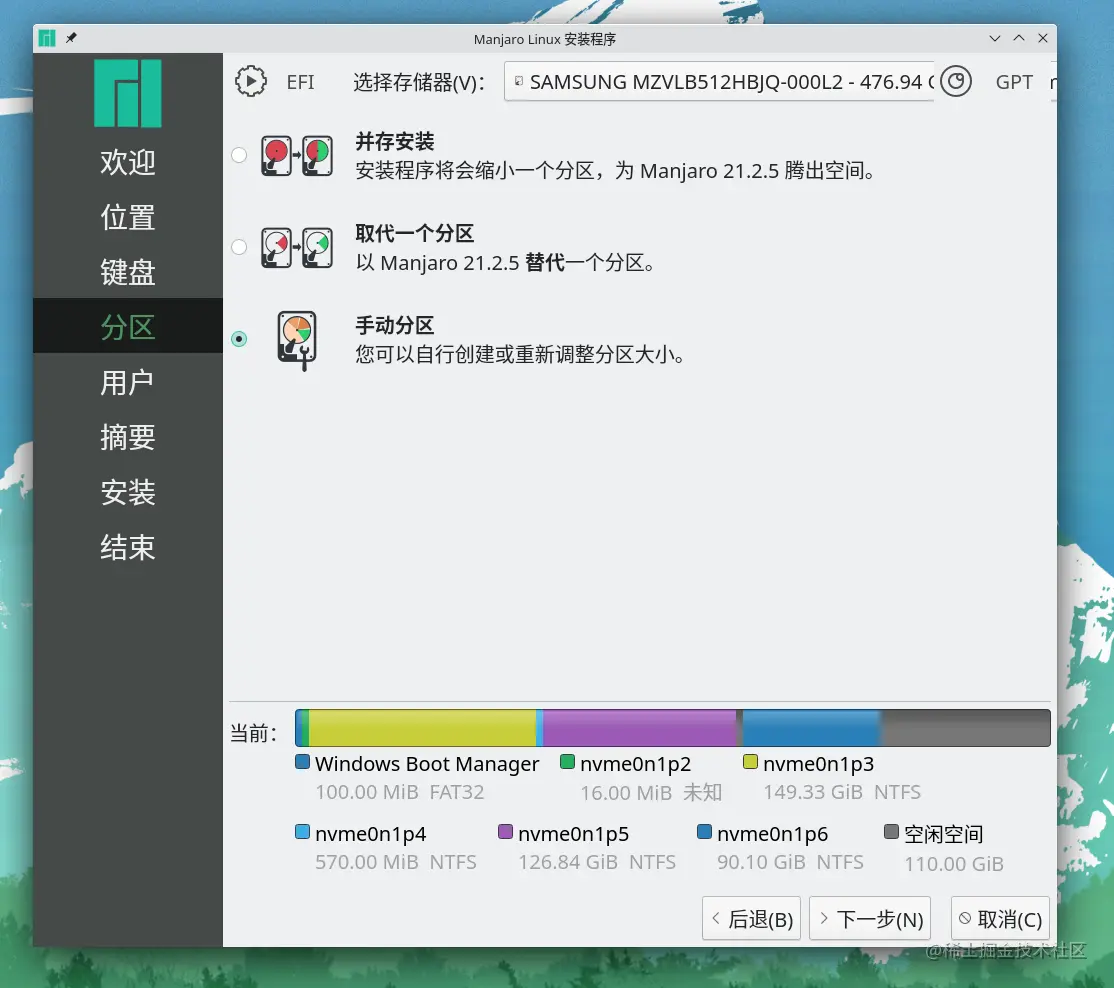The width and height of the screenshot is (1114, 988).
Task: Click the 选择存储器(V) label
Action: click(x=419, y=82)
